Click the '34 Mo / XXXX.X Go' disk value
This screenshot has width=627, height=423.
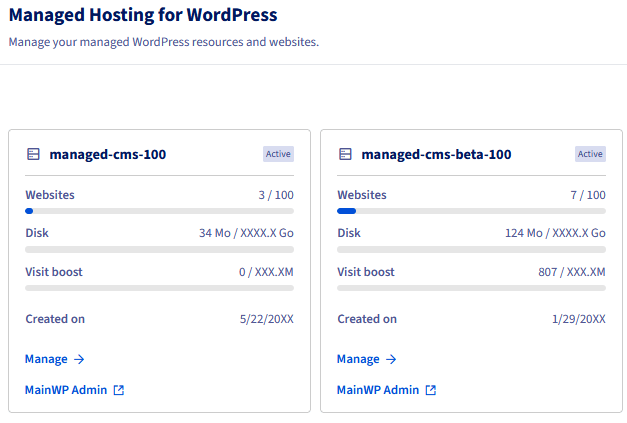click(246, 233)
